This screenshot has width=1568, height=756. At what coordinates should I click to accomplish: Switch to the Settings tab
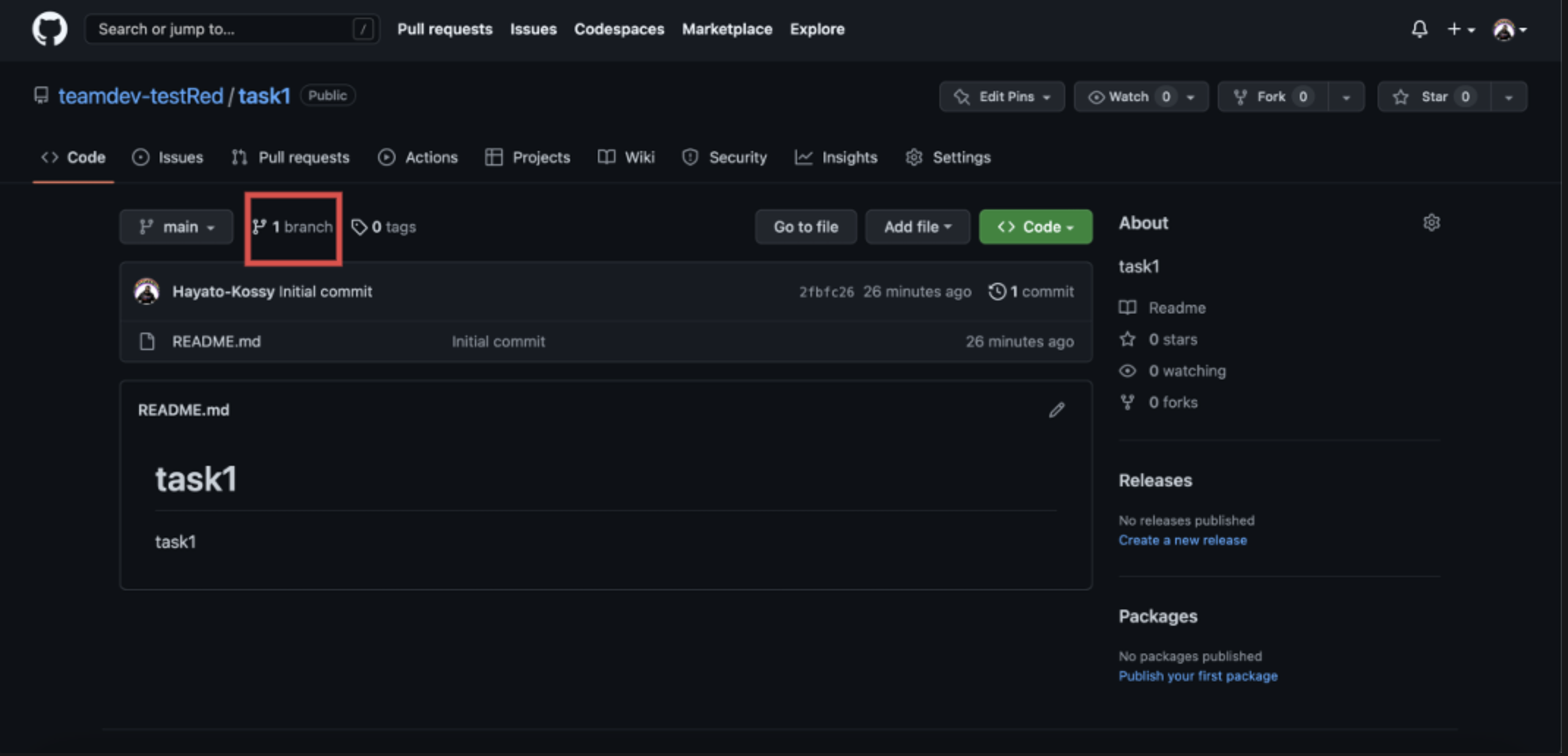pos(947,157)
